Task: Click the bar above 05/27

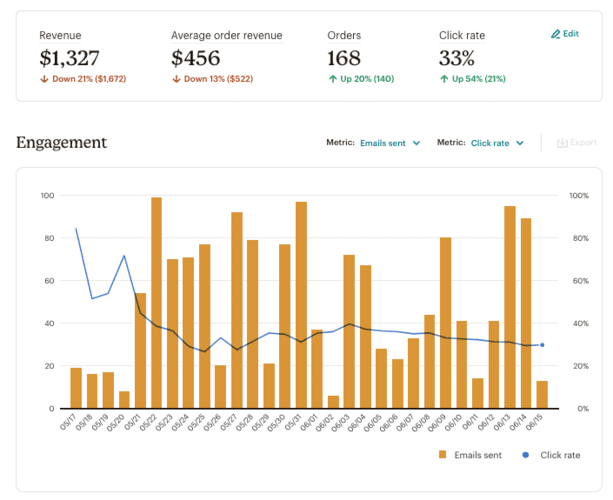Action: (237, 310)
